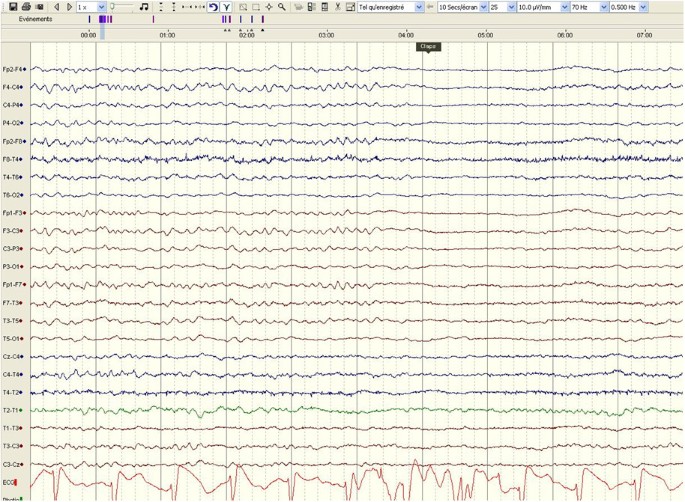The image size is (685, 502).
Task: Select the C4-T4 channel label
Action: 13,374
